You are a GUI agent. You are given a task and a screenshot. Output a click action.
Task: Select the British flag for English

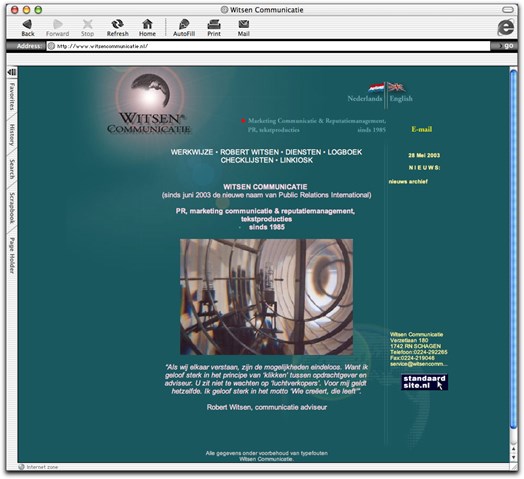396,87
